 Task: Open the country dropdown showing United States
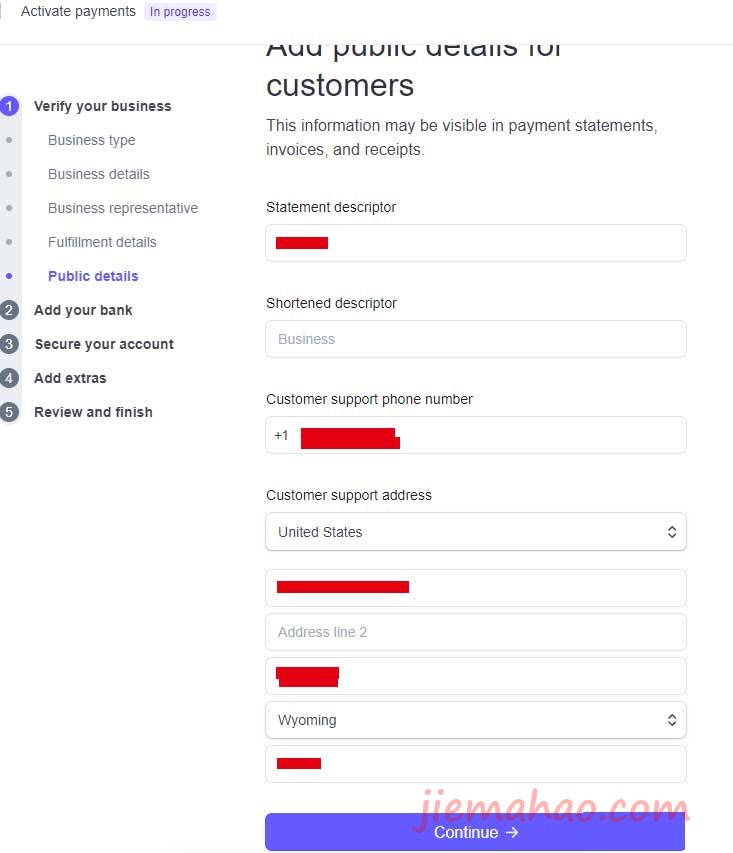[x=475, y=532]
